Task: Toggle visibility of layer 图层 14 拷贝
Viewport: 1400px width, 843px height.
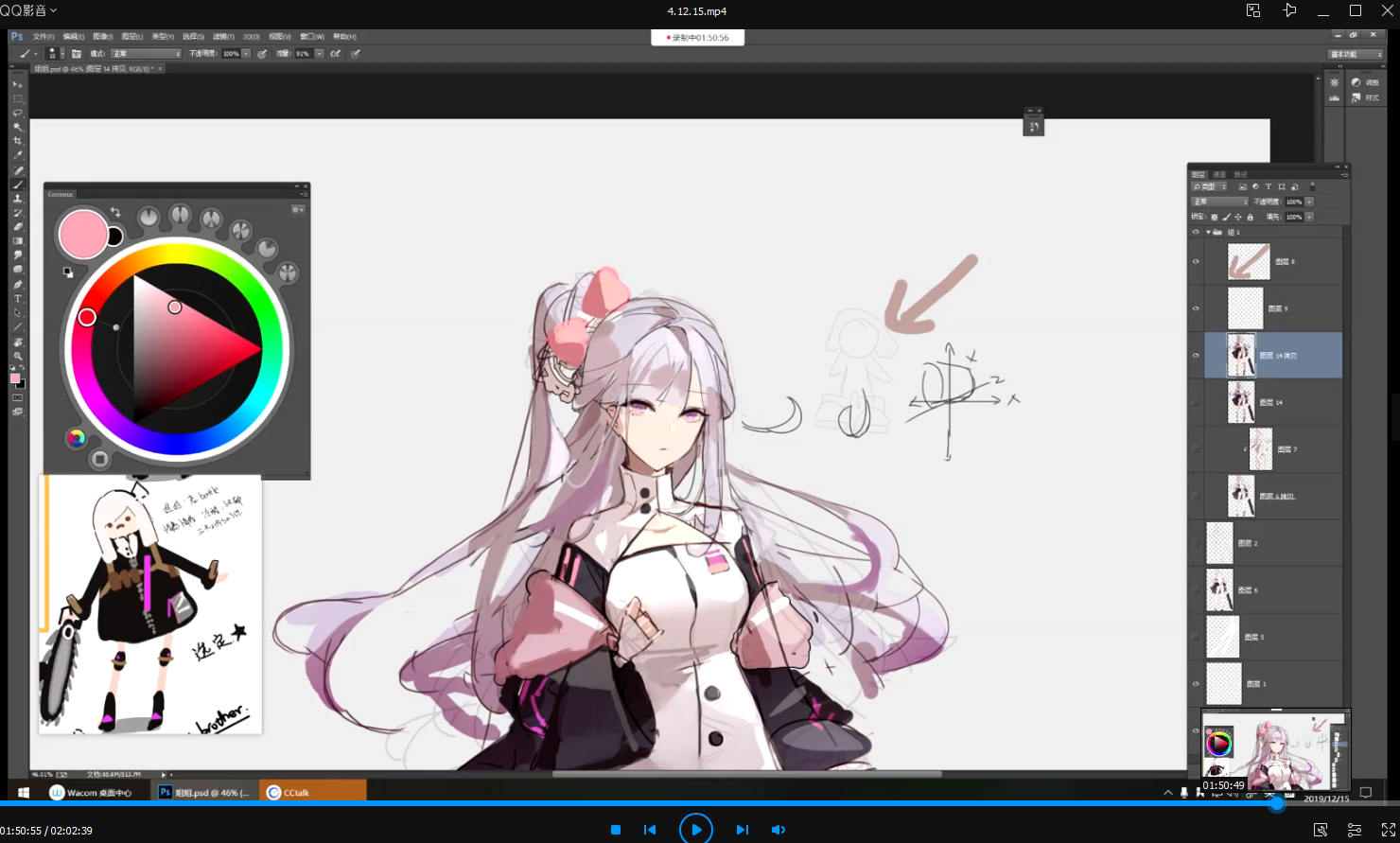Action: click(x=1196, y=356)
